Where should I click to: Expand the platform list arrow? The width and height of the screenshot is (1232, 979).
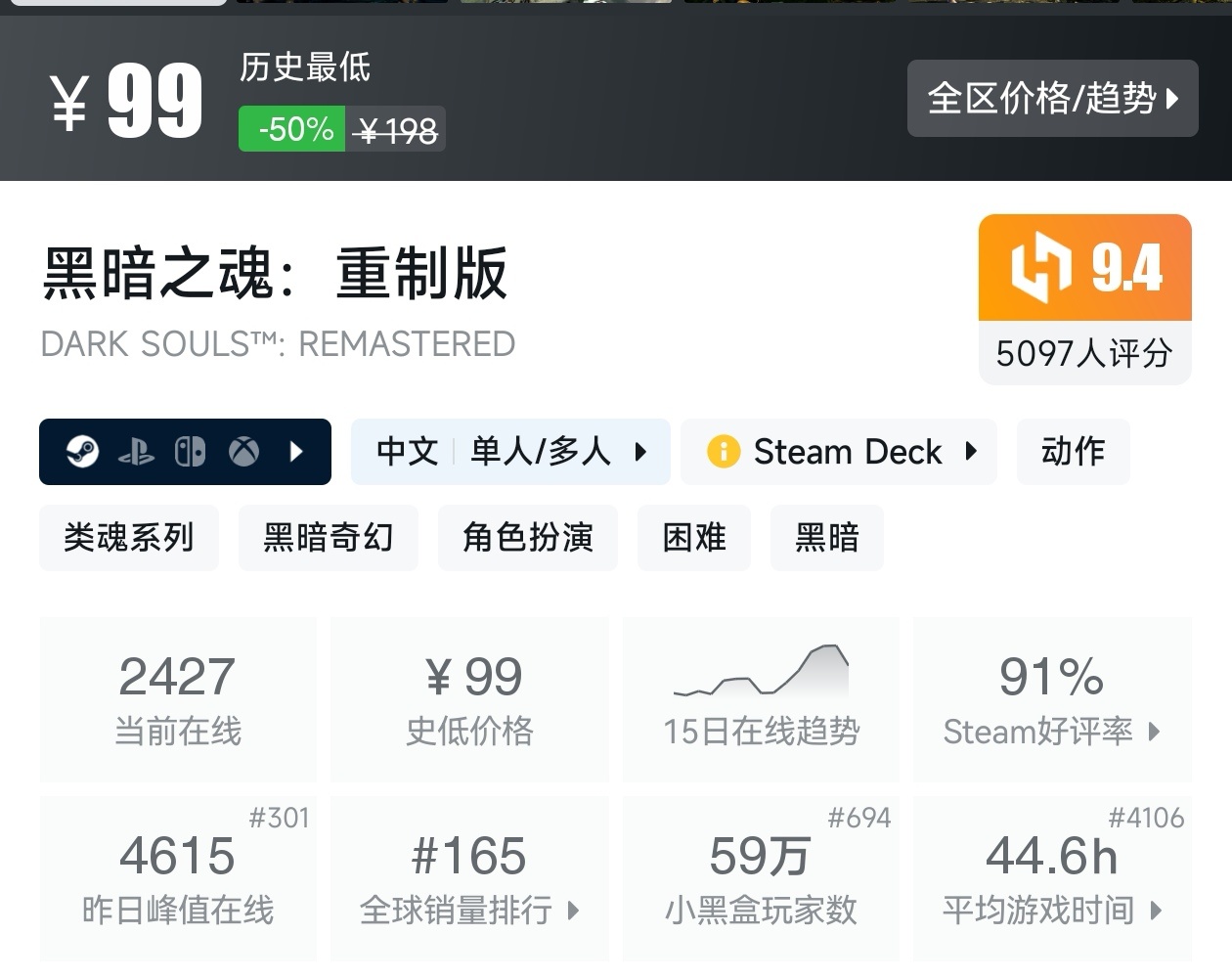tap(297, 452)
